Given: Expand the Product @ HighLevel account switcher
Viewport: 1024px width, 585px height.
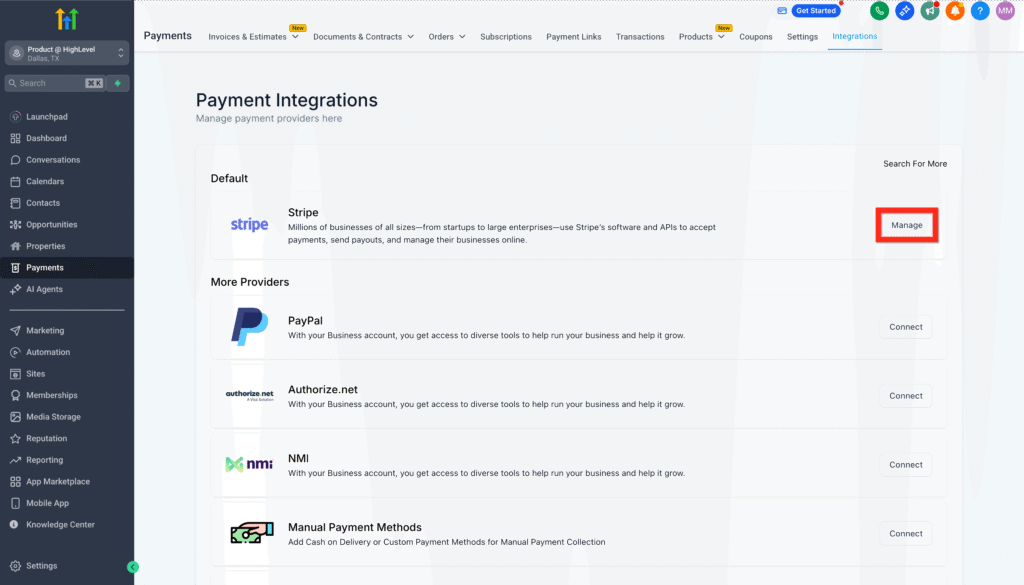Looking at the screenshot, I should (67, 53).
